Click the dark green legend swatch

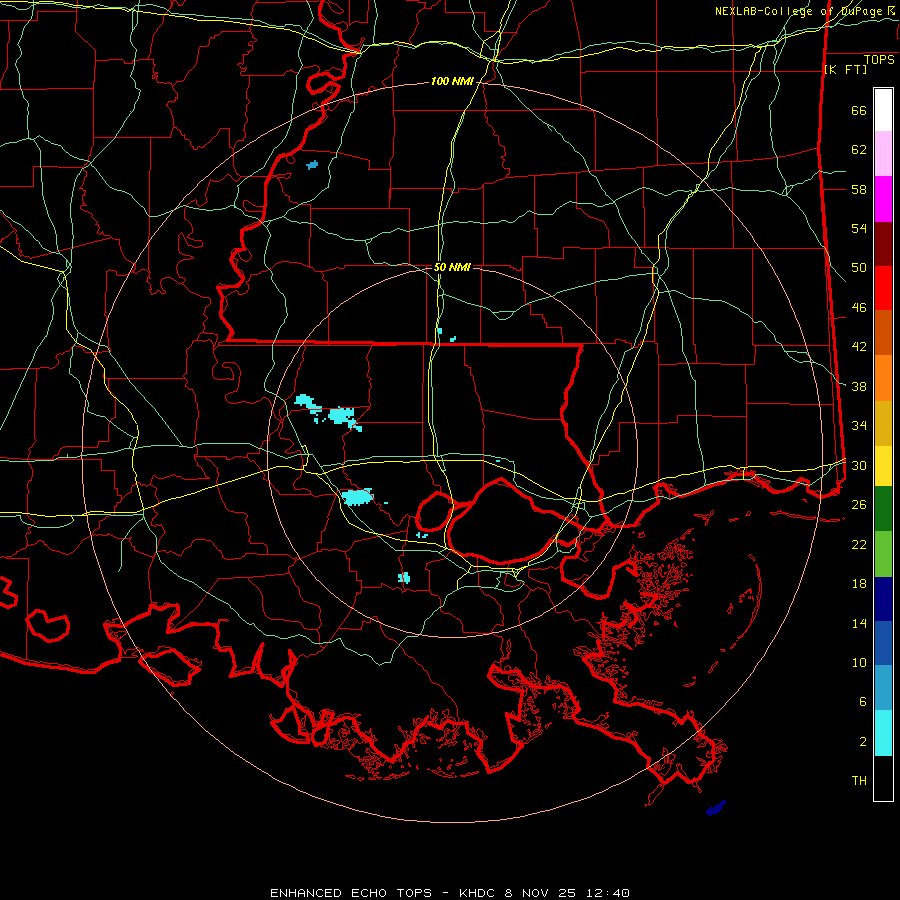pyautogui.click(x=883, y=509)
